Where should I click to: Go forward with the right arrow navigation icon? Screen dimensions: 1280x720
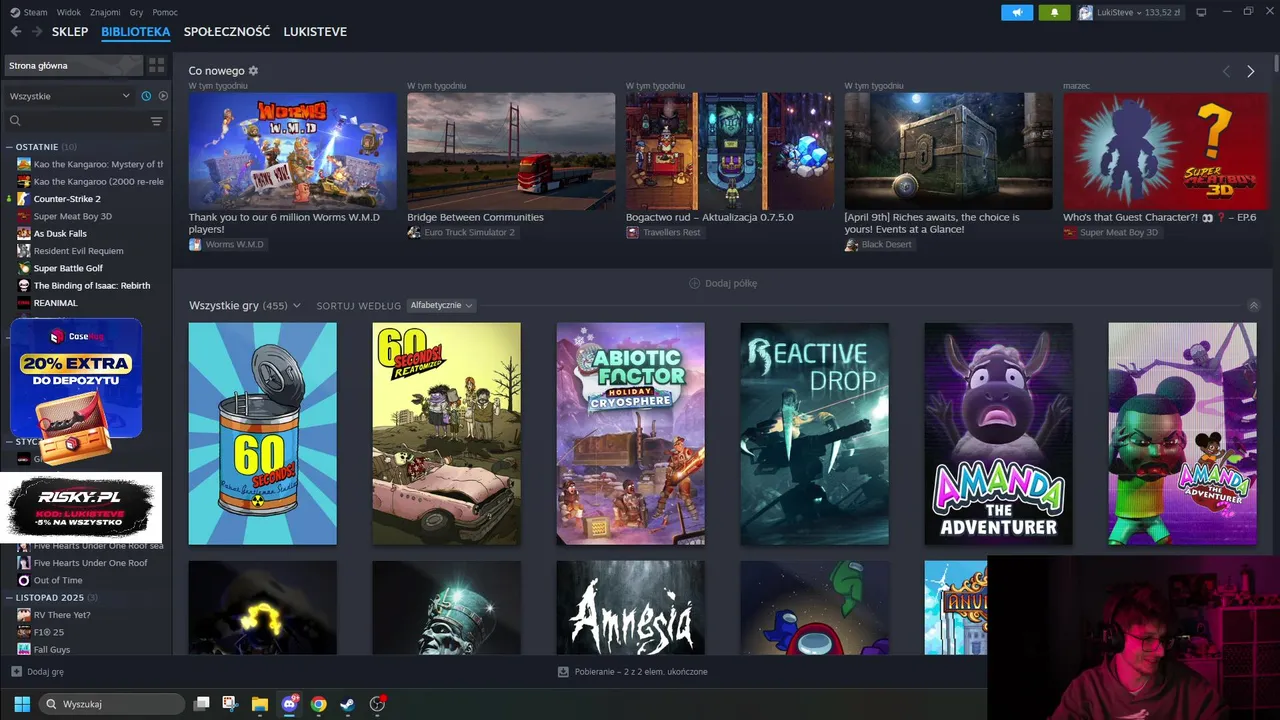coord(37,32)
